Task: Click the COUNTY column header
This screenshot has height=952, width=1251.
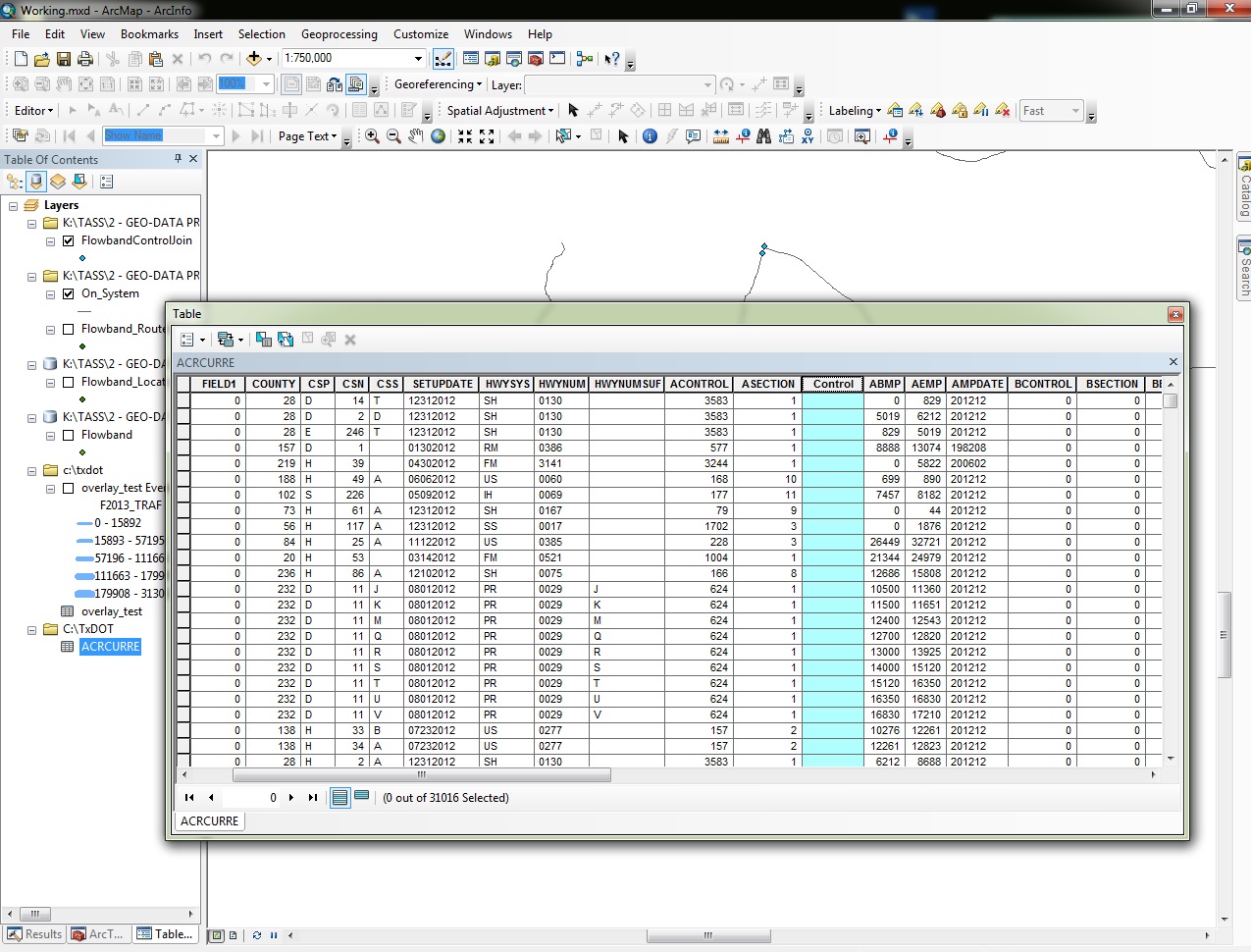Action: point(274,385)
